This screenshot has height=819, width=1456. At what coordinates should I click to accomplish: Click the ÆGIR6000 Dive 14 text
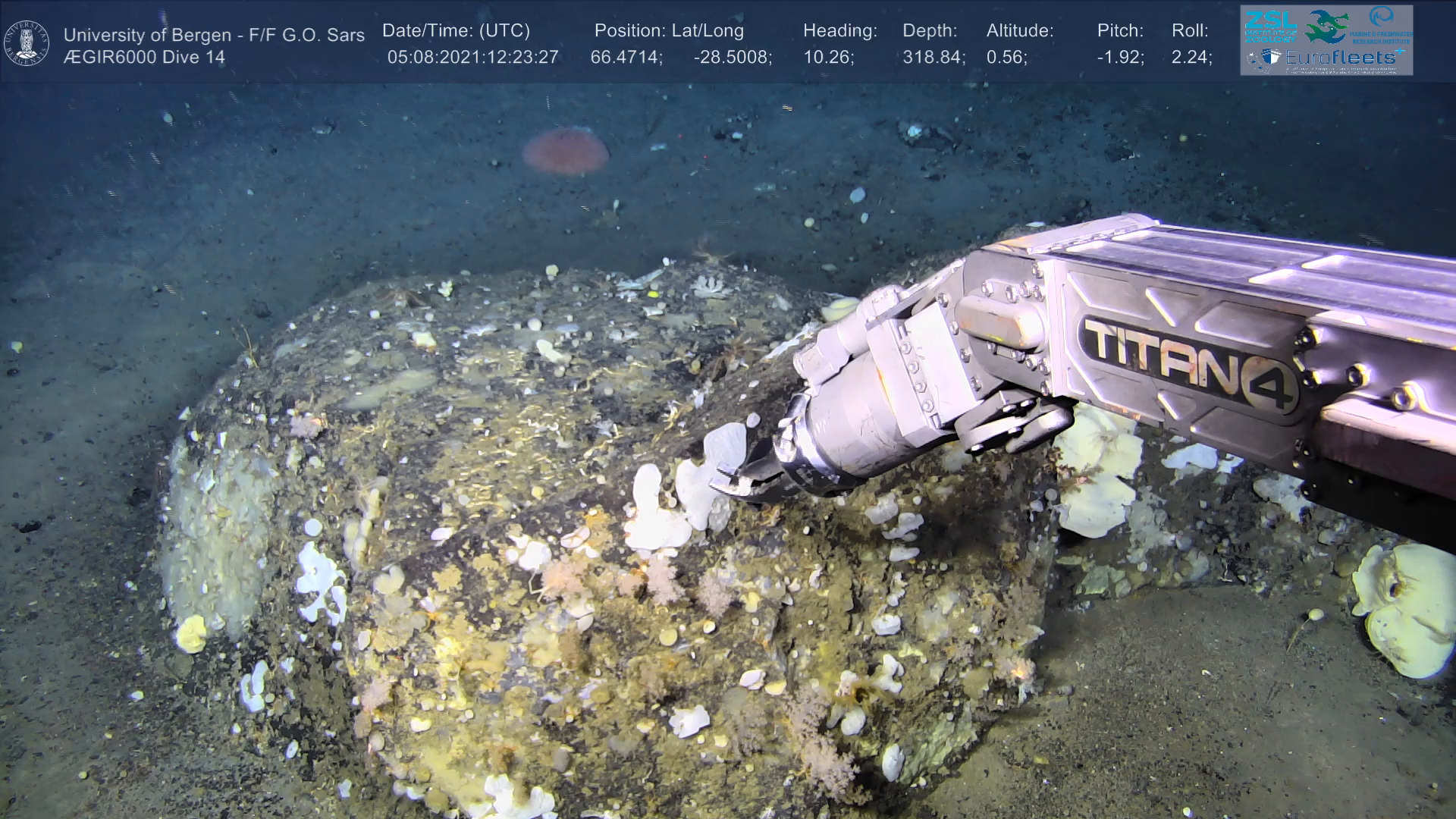click(144, 58)
